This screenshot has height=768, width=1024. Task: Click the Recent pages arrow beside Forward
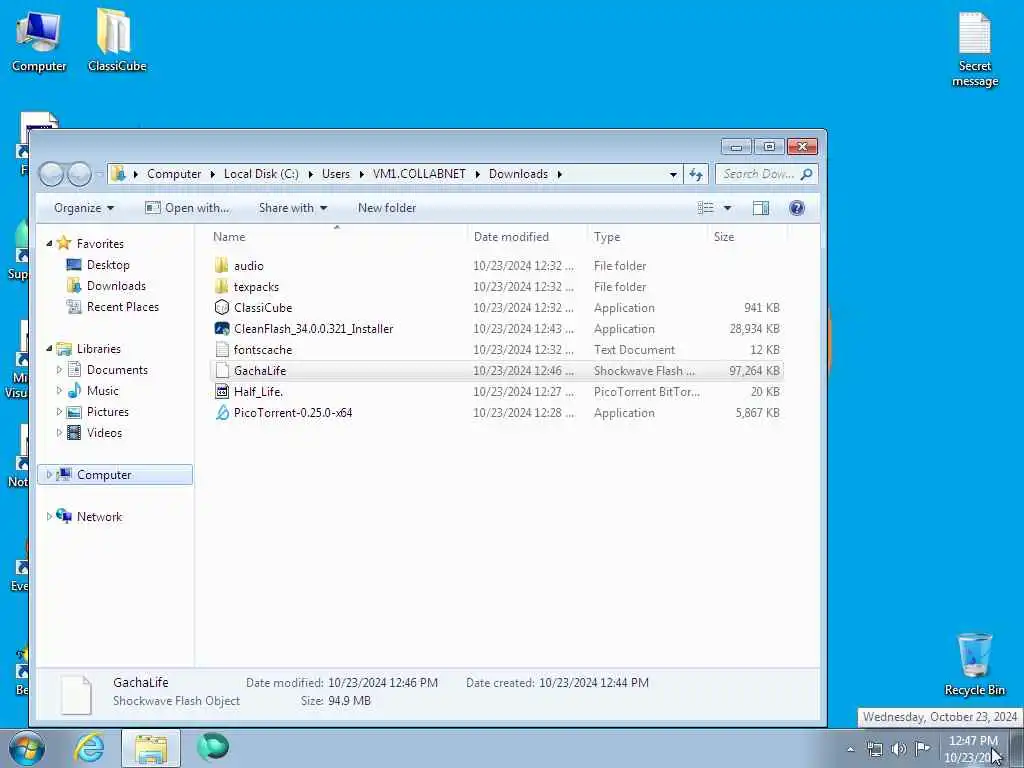[x=99, y=174]
